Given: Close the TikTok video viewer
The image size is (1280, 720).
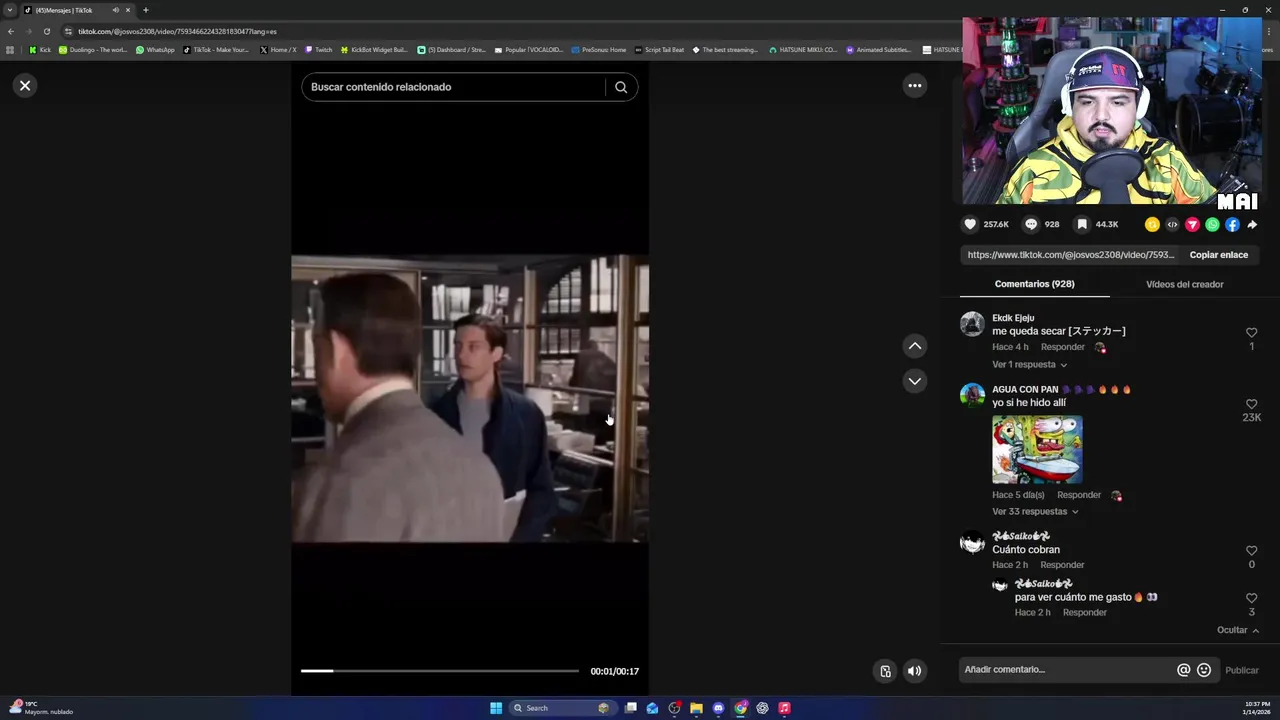Looking at the screenshot, I should pos(25,86).
